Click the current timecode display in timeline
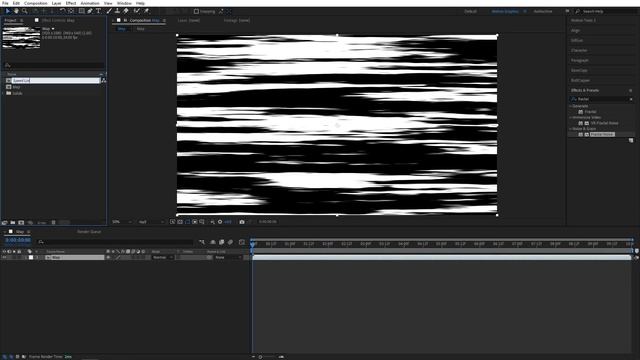The height and width of the screenshot is (360, 640). (18, 240)
